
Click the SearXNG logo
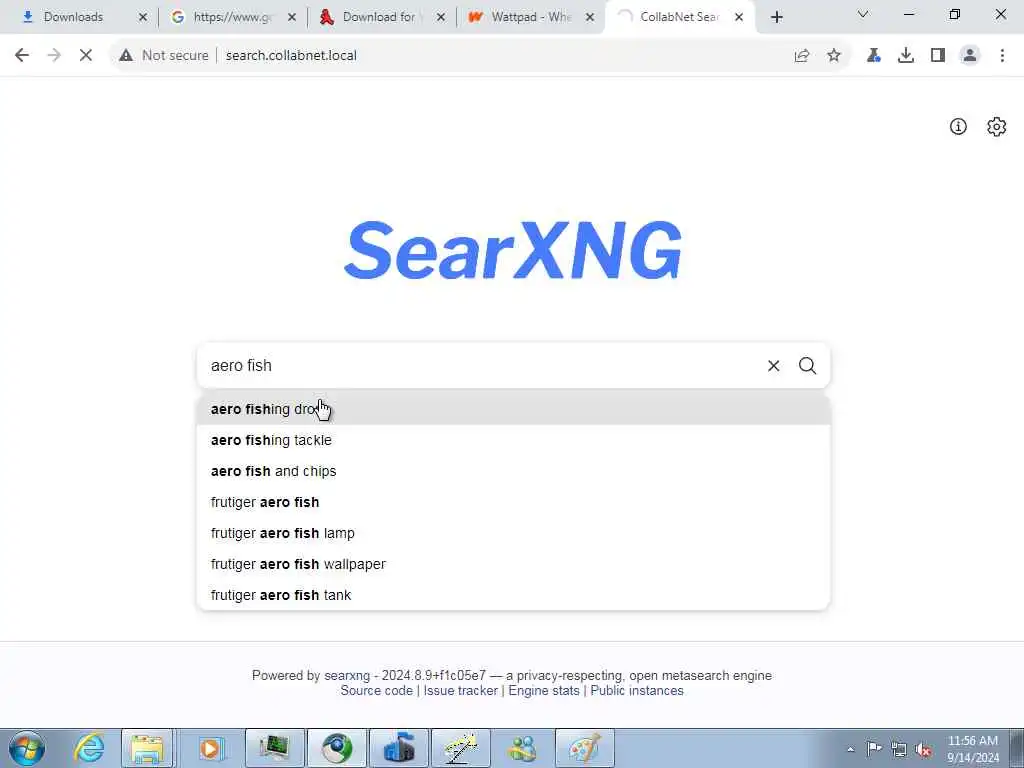pos(513,250)
